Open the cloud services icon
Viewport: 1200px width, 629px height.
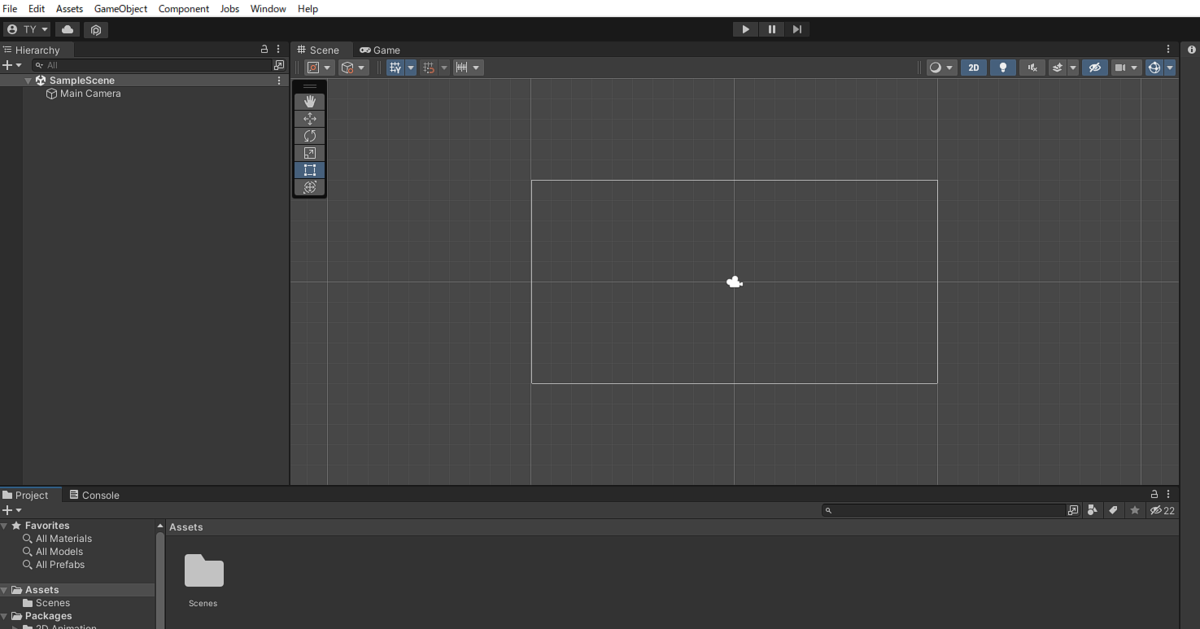[x=68, y=29]
